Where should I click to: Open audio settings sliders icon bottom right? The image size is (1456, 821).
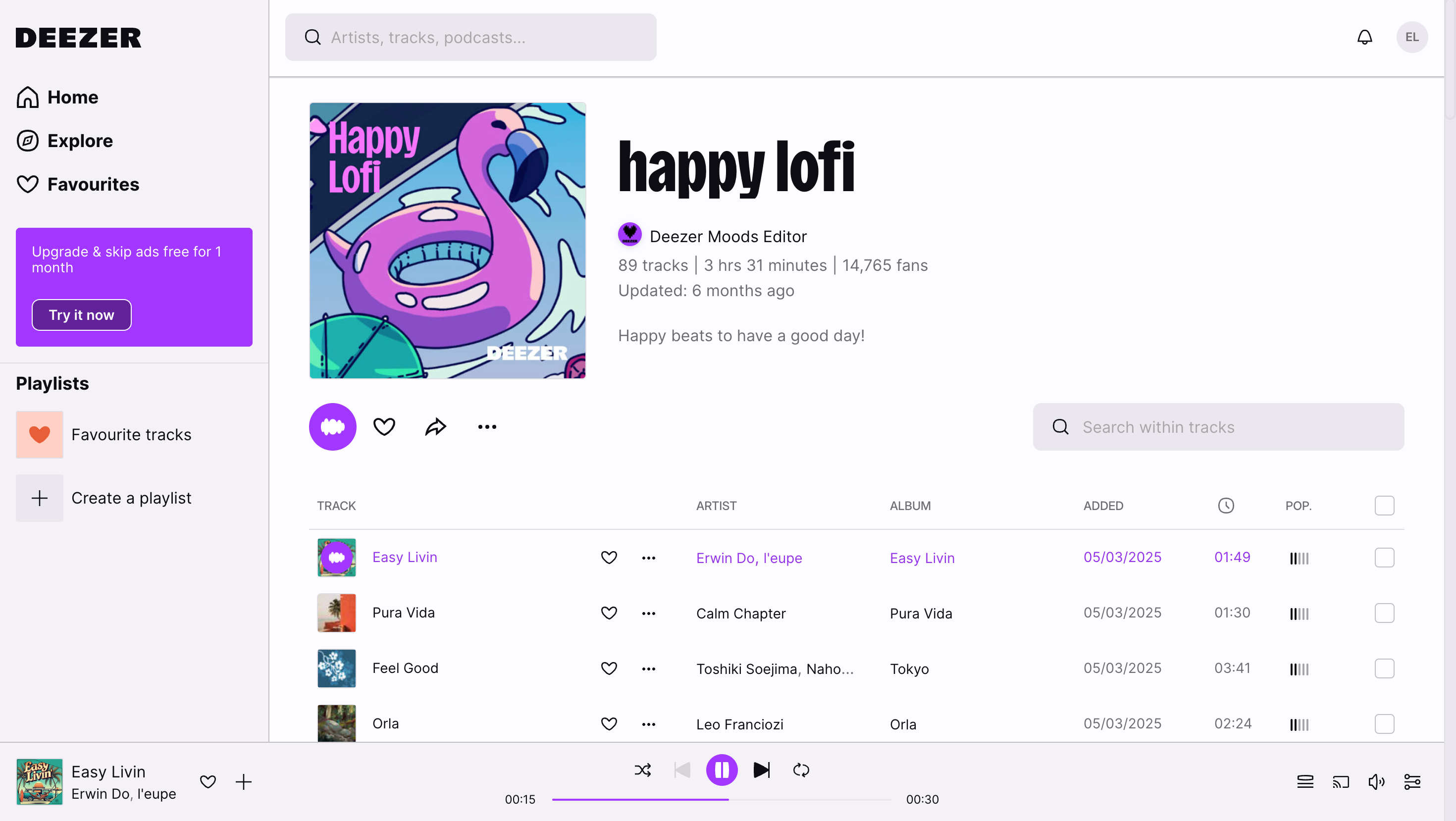pyautogui.click(x=1413, y=782)
